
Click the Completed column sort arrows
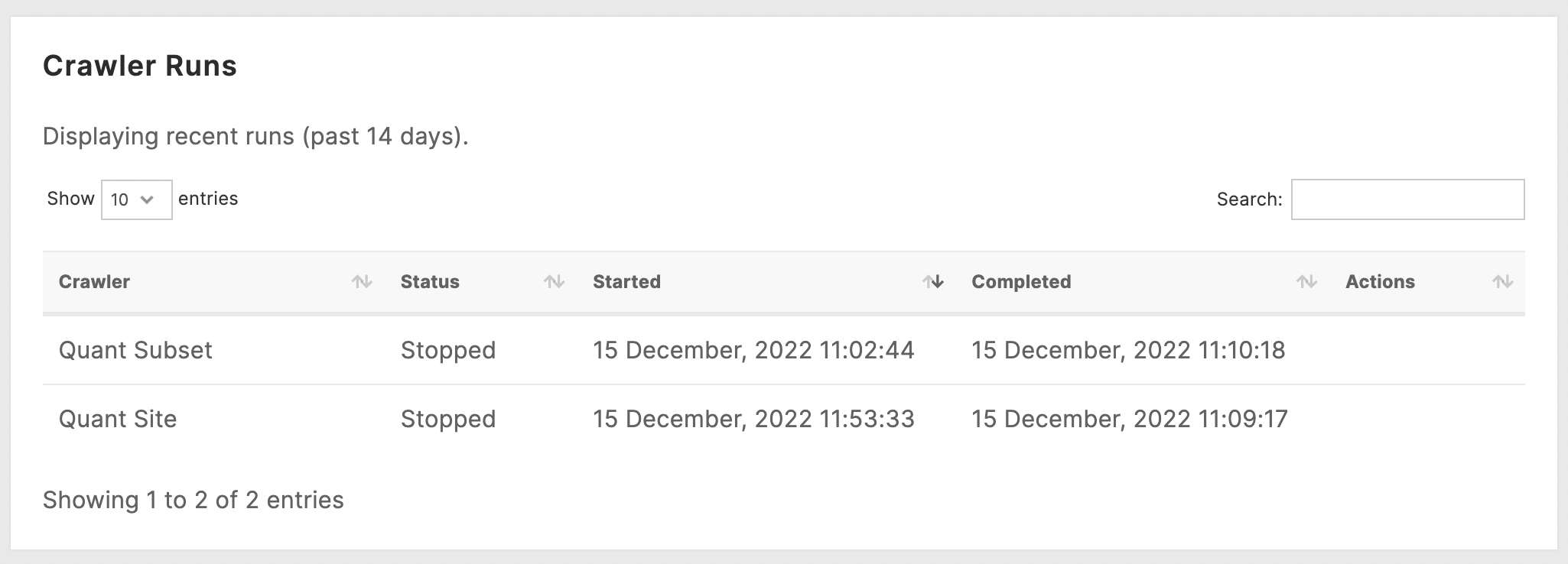1306,282
